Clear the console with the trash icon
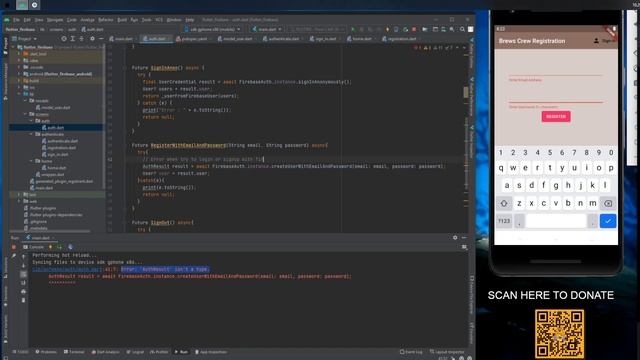The width and height of the screenshot is (640, 360). (23, 300)
